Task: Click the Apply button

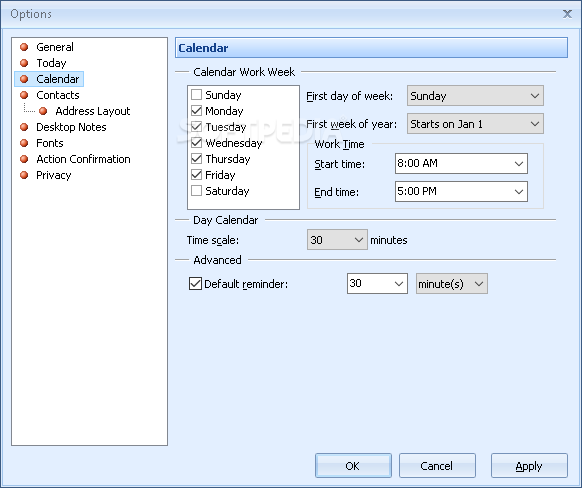Action: click(529, 465)
